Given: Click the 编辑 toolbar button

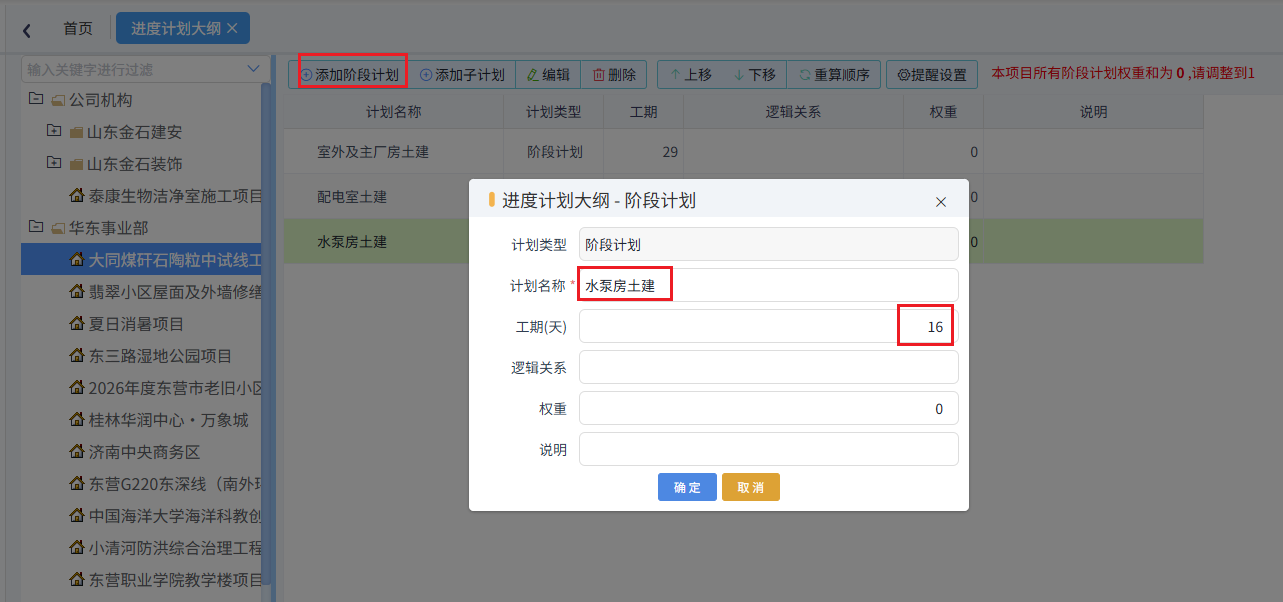Looking at the screenshot, I should pos(548,74).
